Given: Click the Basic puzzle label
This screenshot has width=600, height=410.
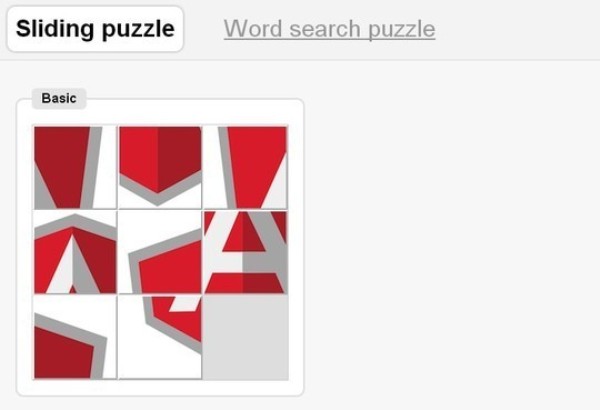Looking at the screenshot, I should (x=59, y=99).
